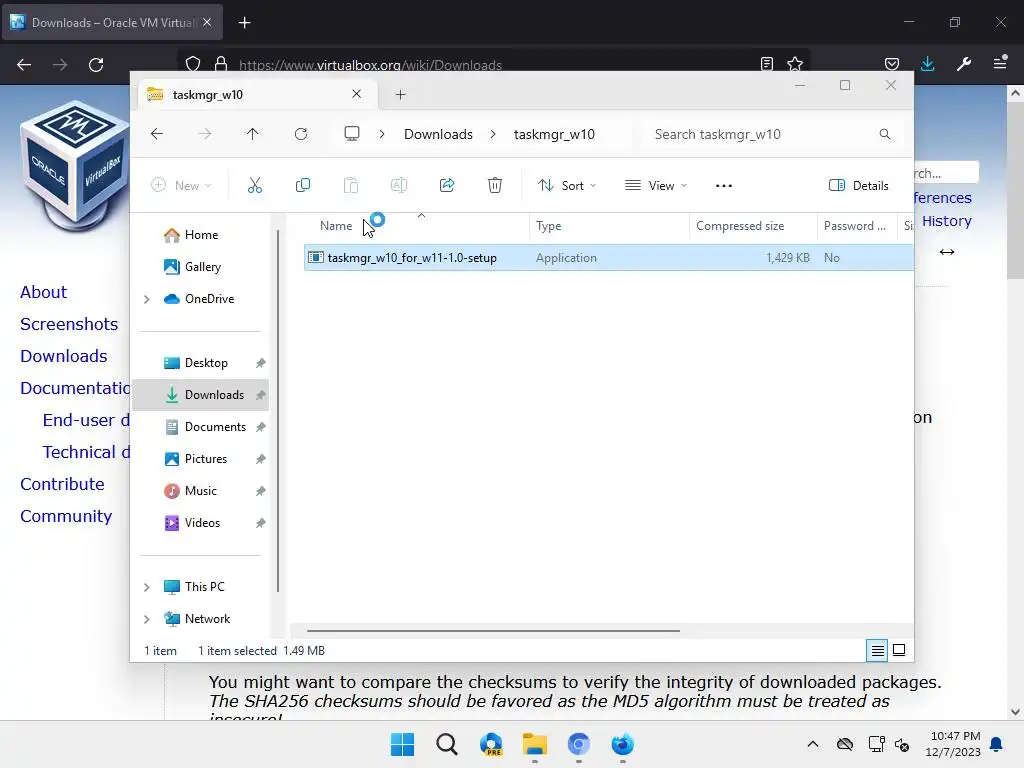This screenshot has height=768, width=1024.
Task: Open a new Firefox tab
Action: pos(244,23)
